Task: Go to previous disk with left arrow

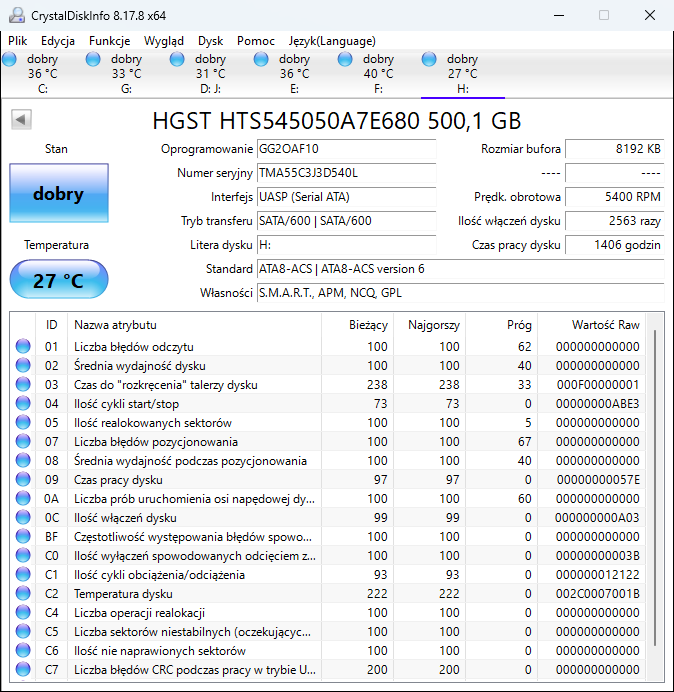Action: coord(21,120)
